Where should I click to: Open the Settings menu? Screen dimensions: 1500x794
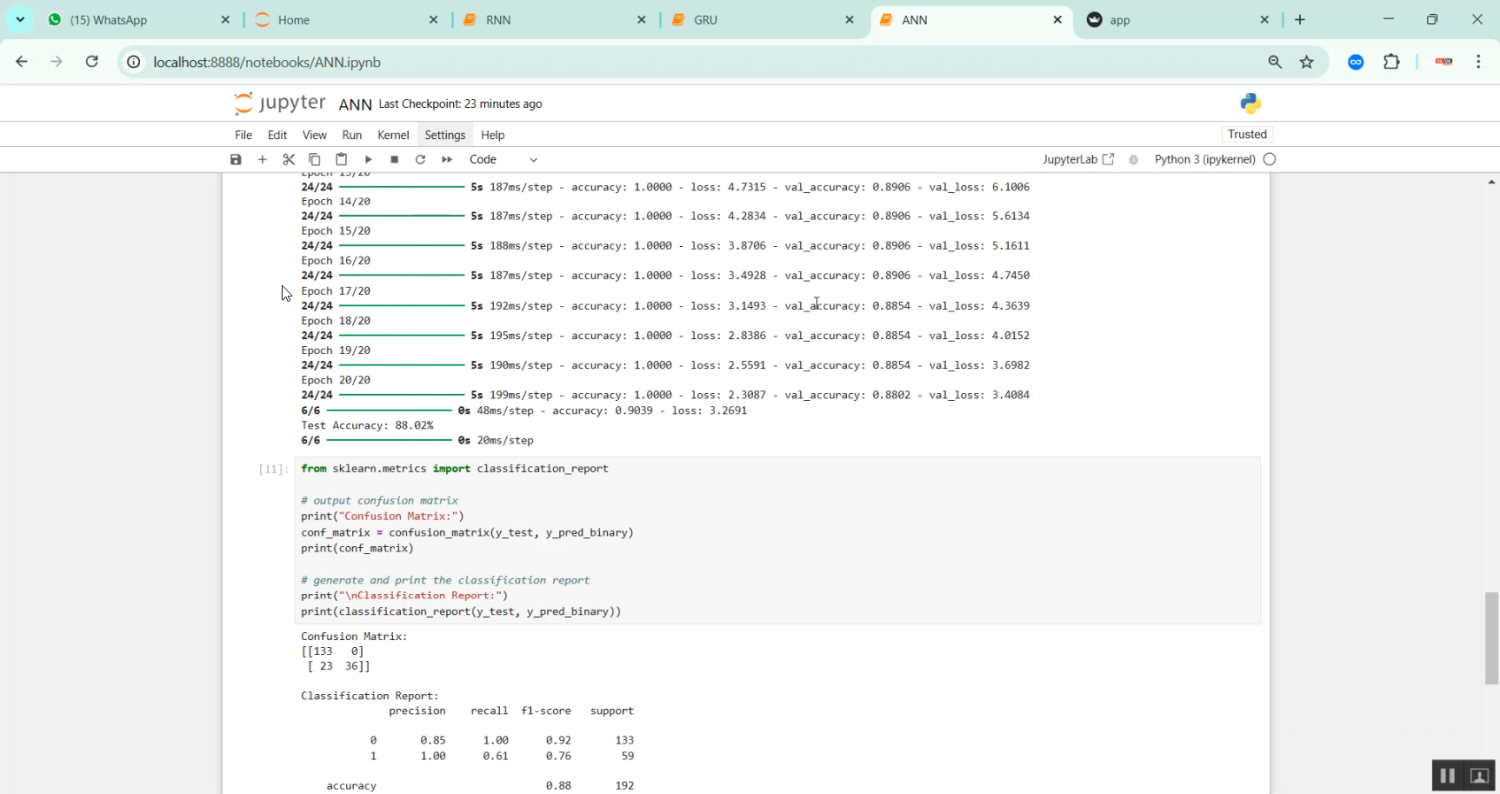click(x=444, y=134)
